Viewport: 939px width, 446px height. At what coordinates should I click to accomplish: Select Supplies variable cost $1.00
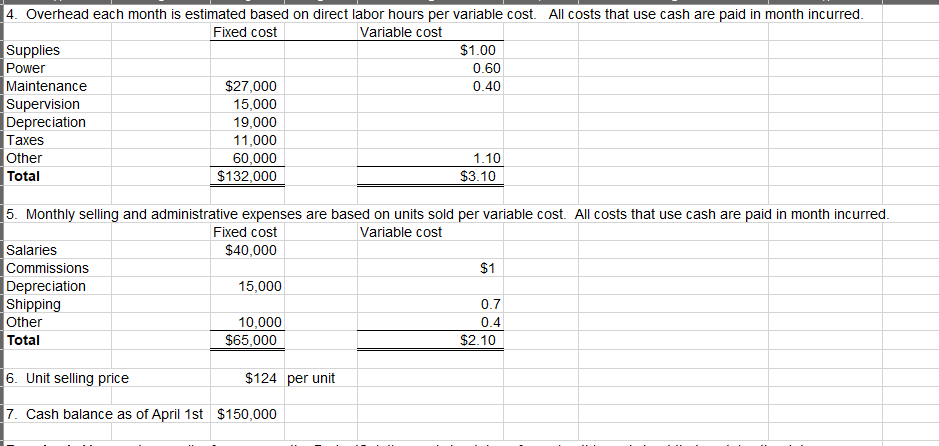[x=480, y=51]
